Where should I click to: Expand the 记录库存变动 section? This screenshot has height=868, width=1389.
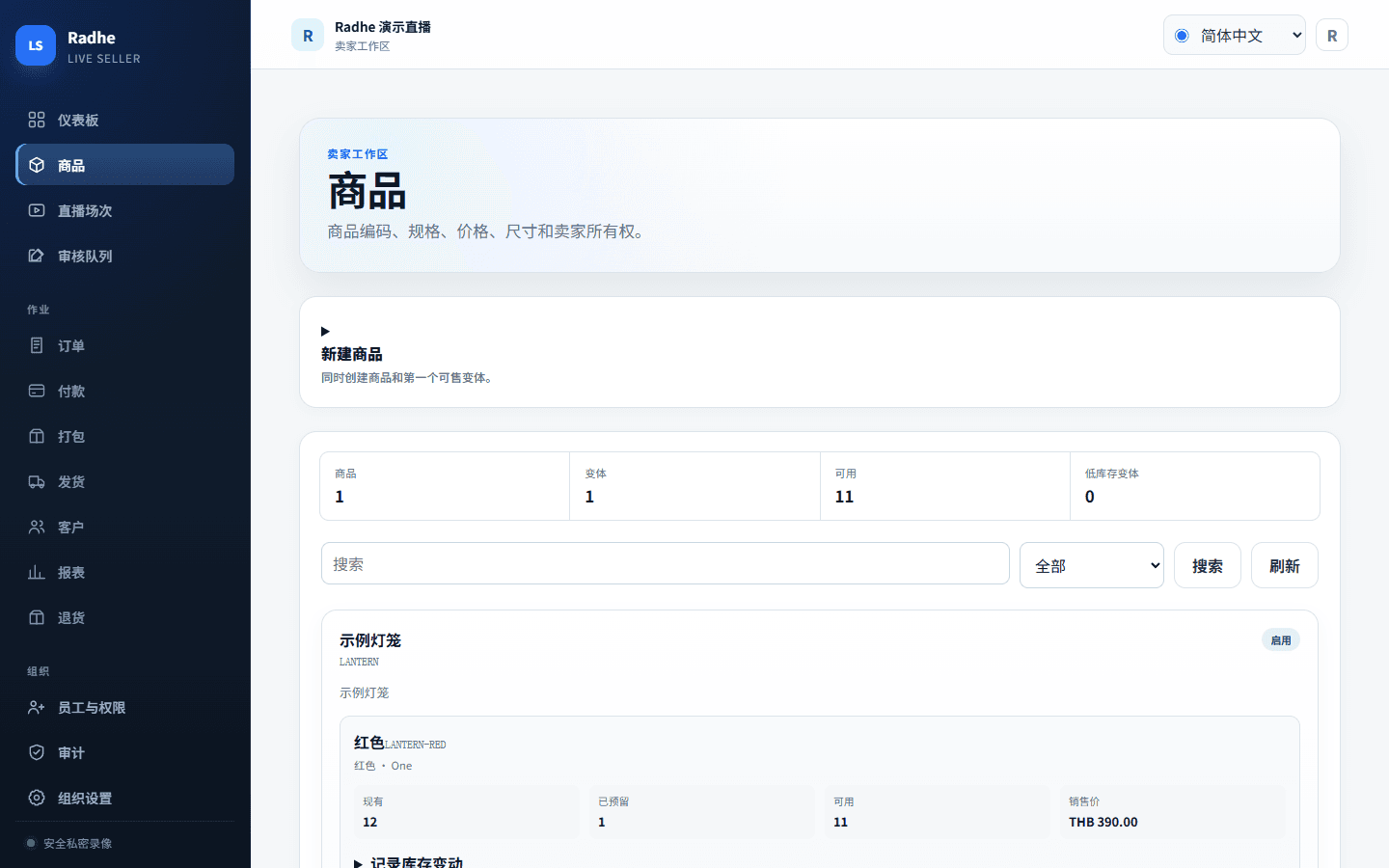408,863
